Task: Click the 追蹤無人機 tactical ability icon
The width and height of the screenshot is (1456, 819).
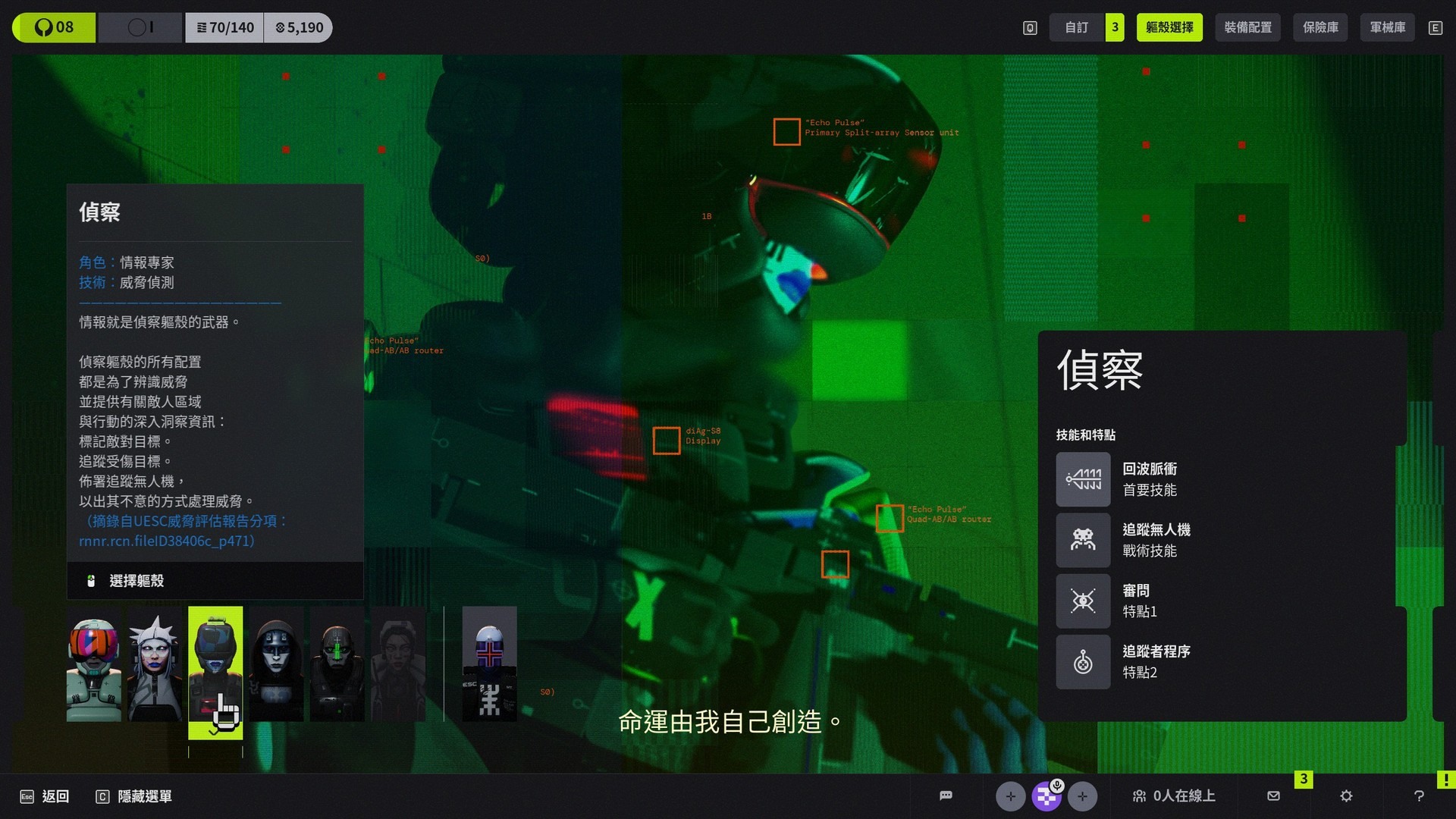Action: coord(1083,540)
